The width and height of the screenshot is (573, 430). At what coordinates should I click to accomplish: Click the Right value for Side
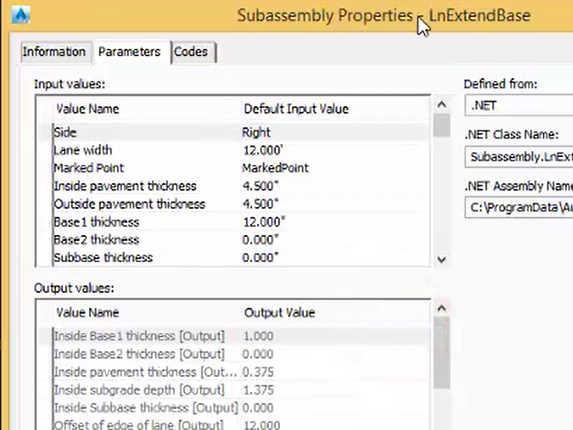(x=256, y=132)
